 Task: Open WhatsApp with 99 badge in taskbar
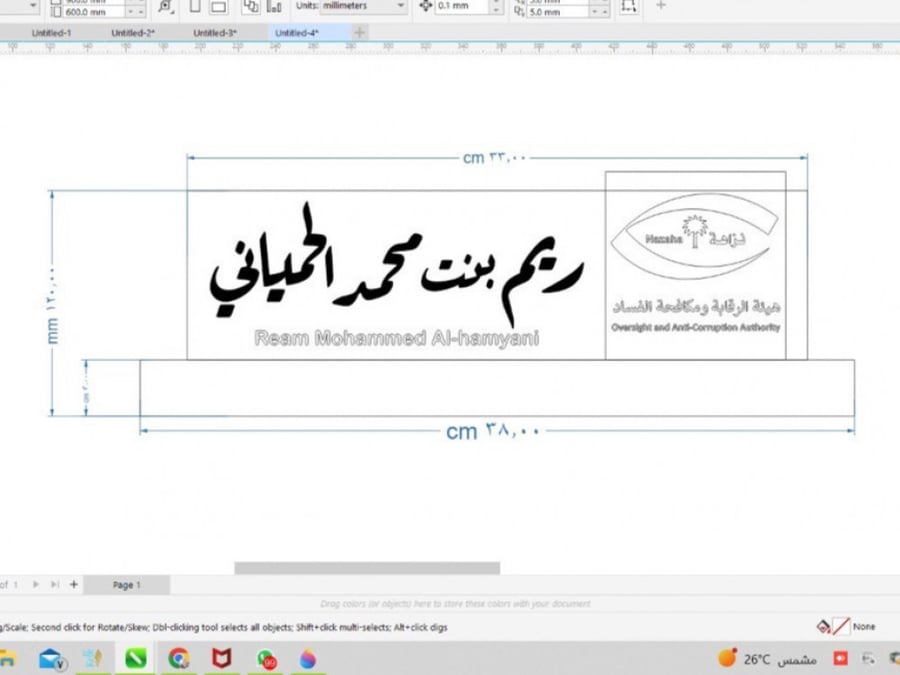click(x=266, y=659)
